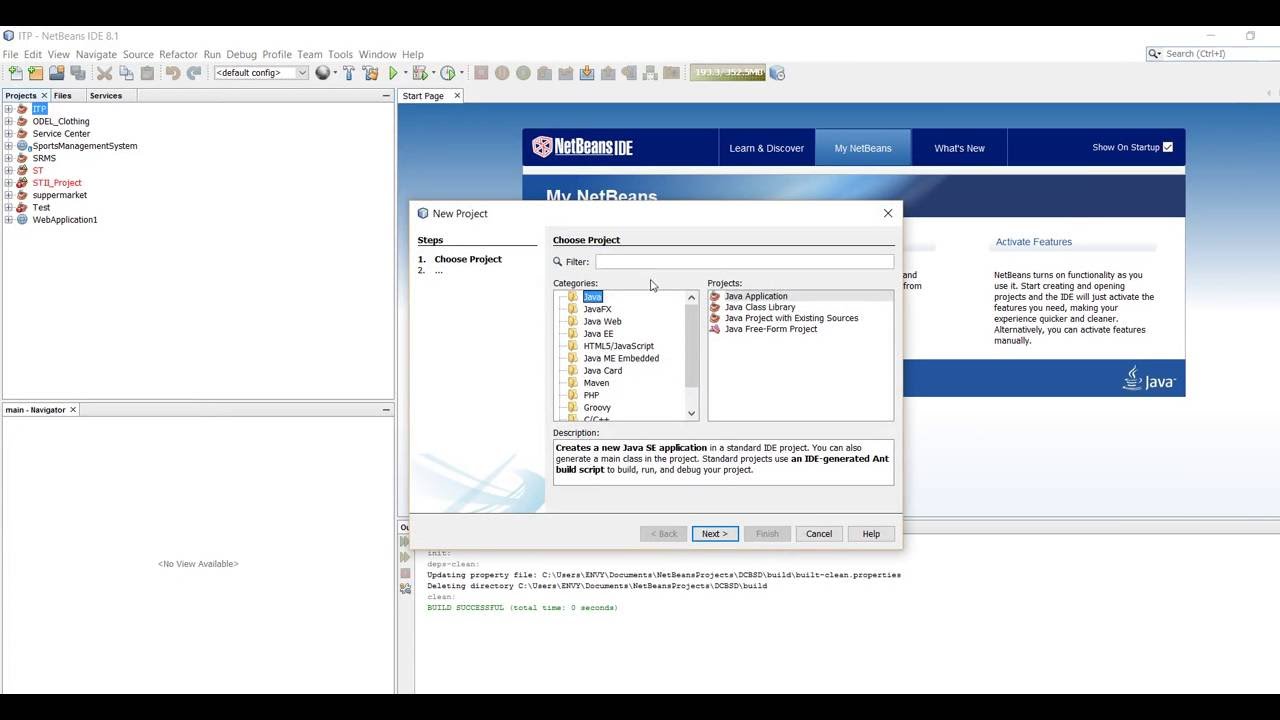Select Java Project with Existing Sources
Screen dimensions: 1280x720
791,318
